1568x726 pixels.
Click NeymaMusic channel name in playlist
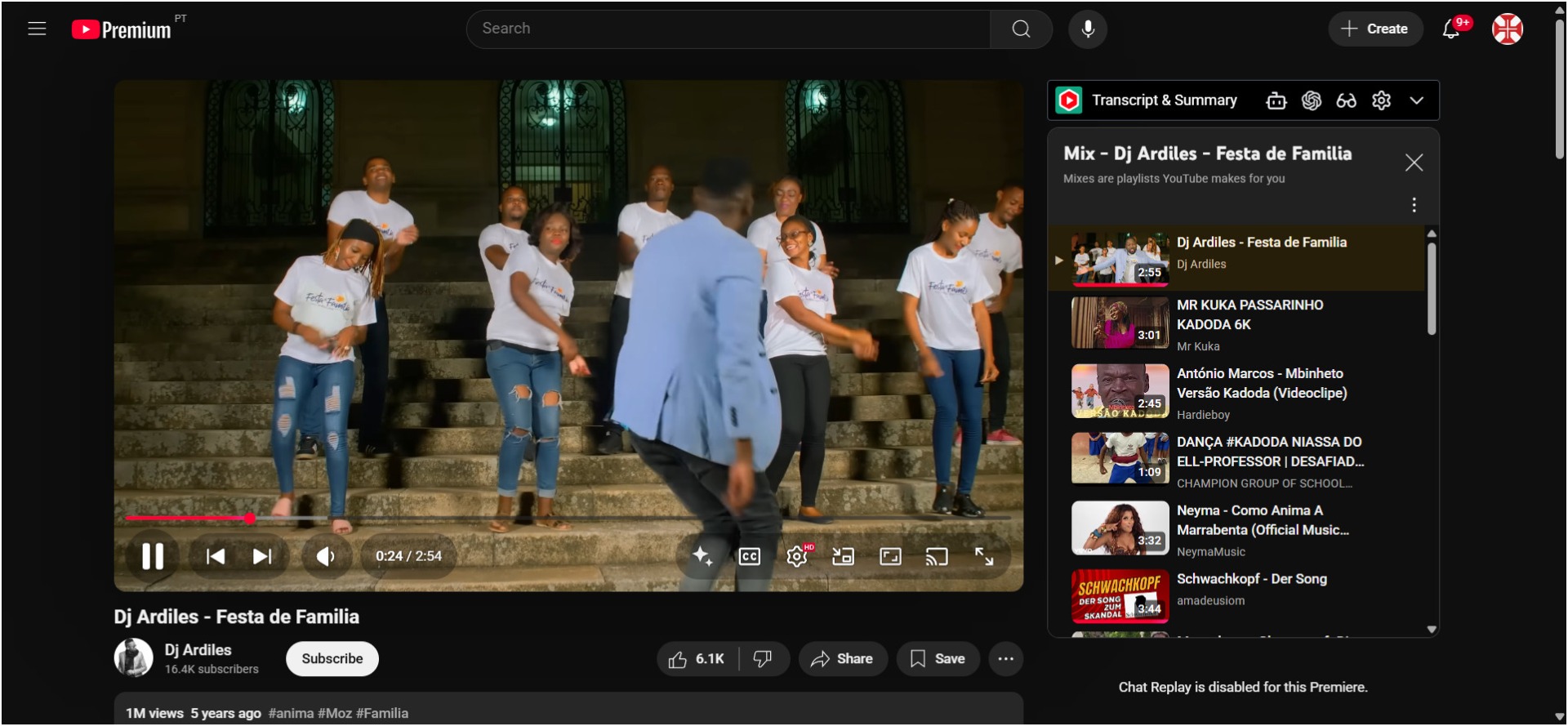[1211, 552]
